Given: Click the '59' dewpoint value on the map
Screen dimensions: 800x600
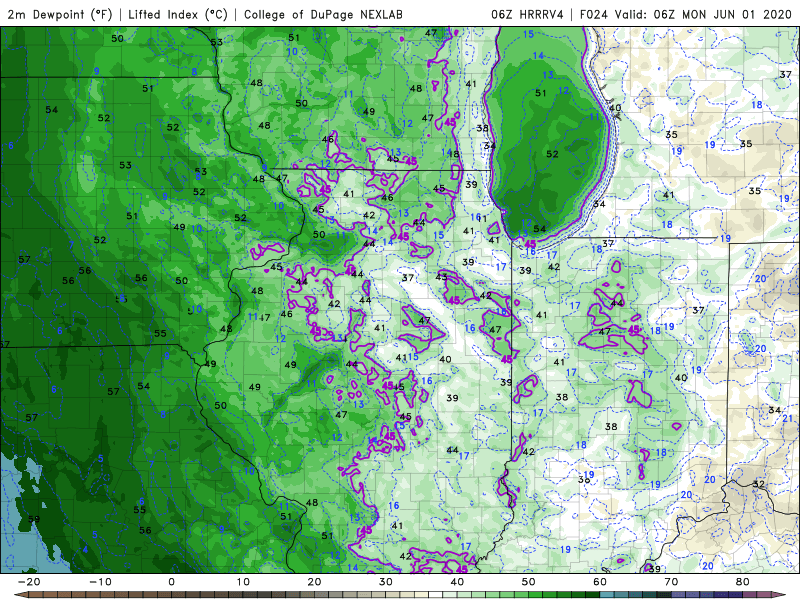Looking at the screenshot, I should pos(34,519).
